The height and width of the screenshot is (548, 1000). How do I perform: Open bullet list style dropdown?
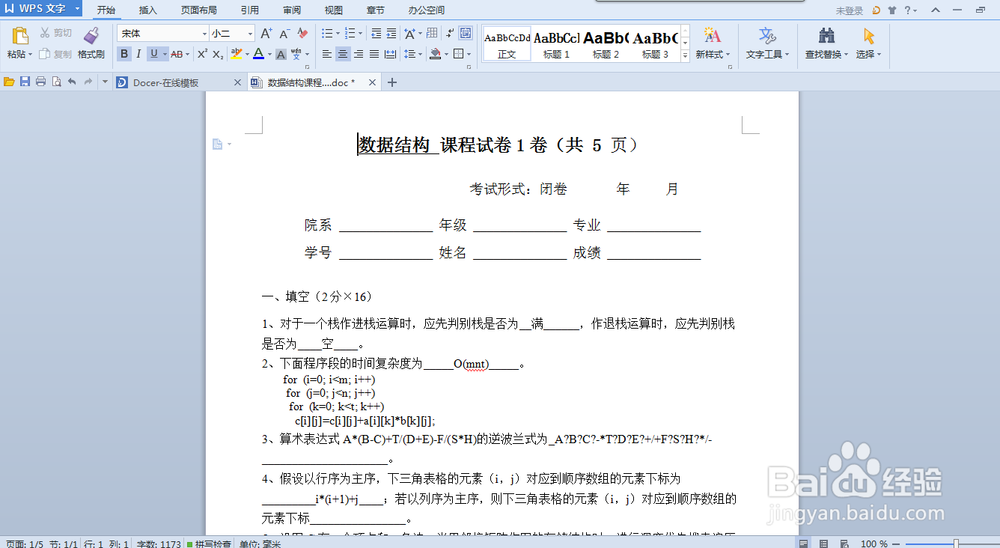point(337,33)
